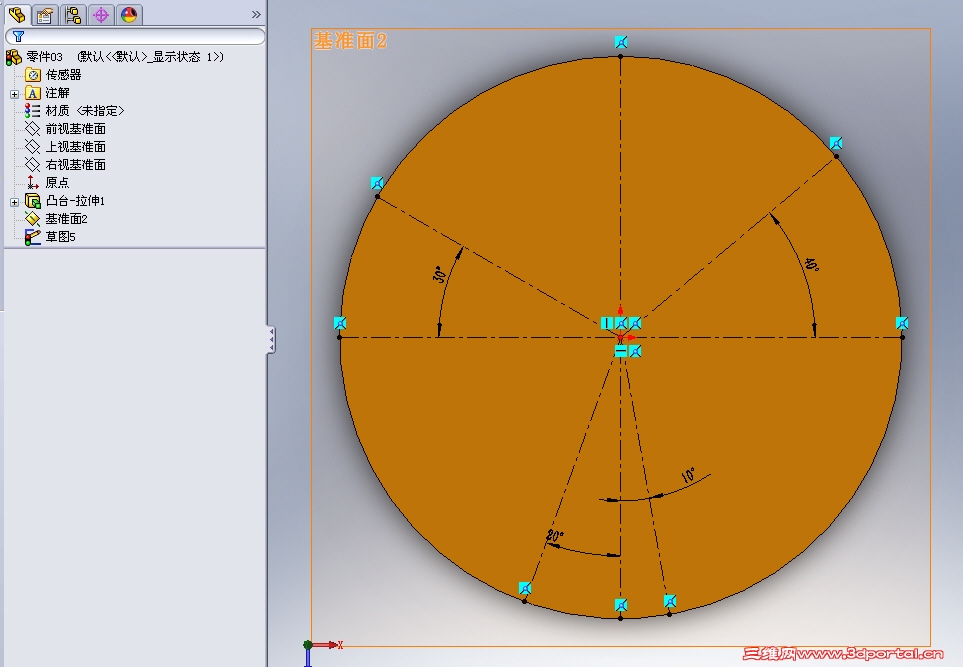Open the DimXpertManager tab
Image resolution: width=963 pixels, height=667 pixels.
101,15
